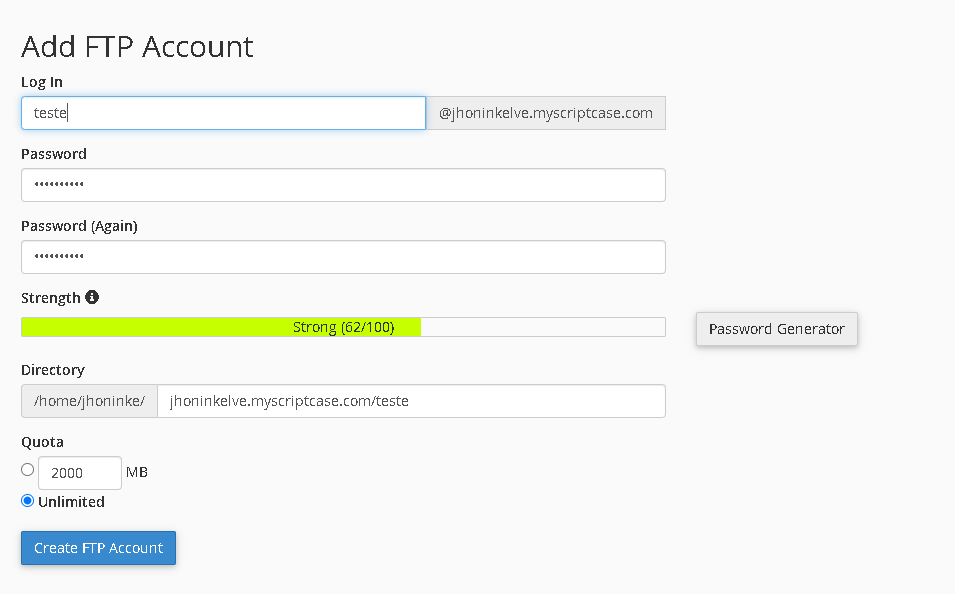This screenshot has height=594, width=955.
Task: Focus the Directory path field
Action: pyautogui.click(x=412, y=401)
